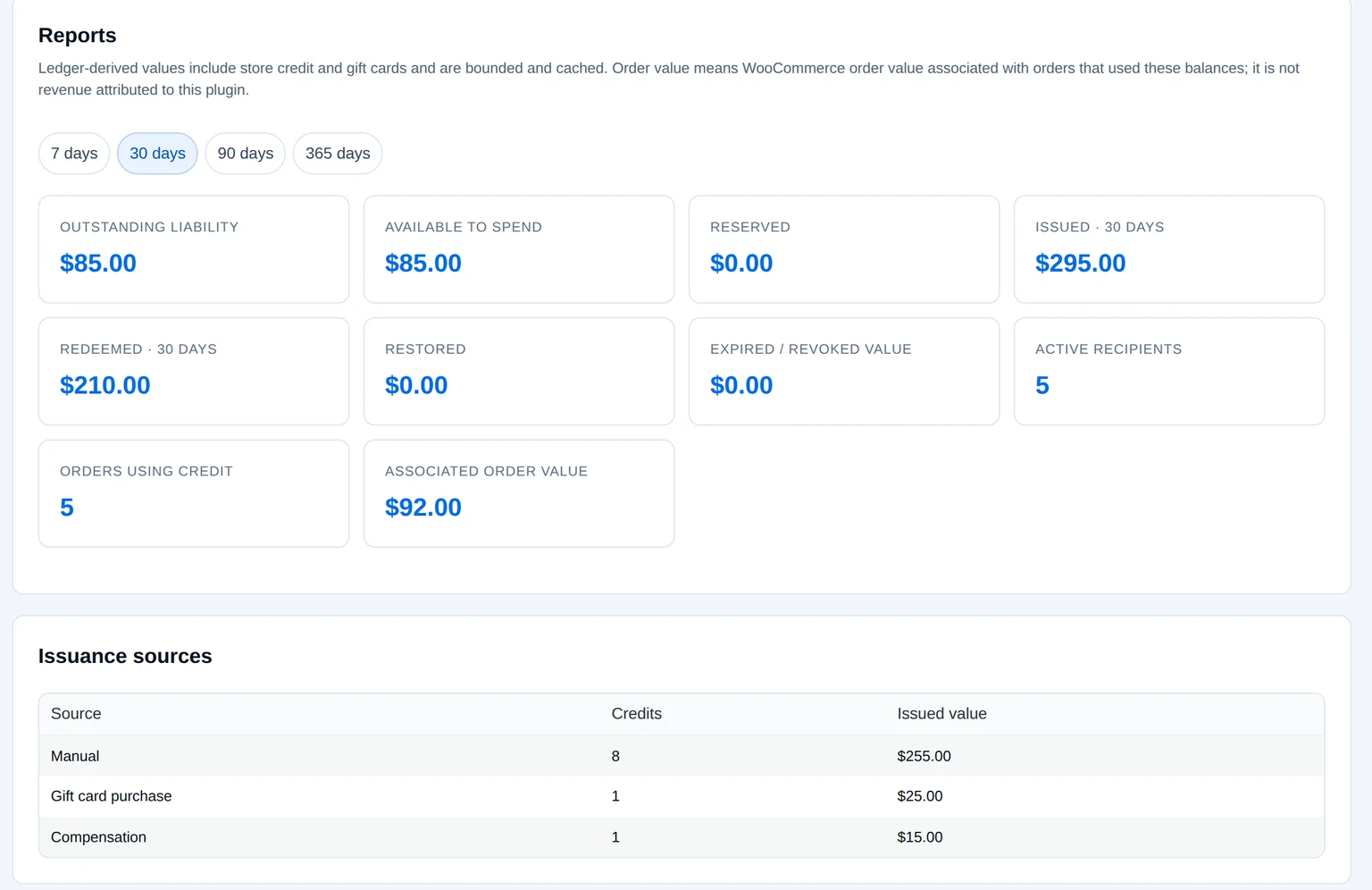The height and width of the screenshot is (890, 1372).
Task: Select the Manual source row label
Action: point(75,756)
